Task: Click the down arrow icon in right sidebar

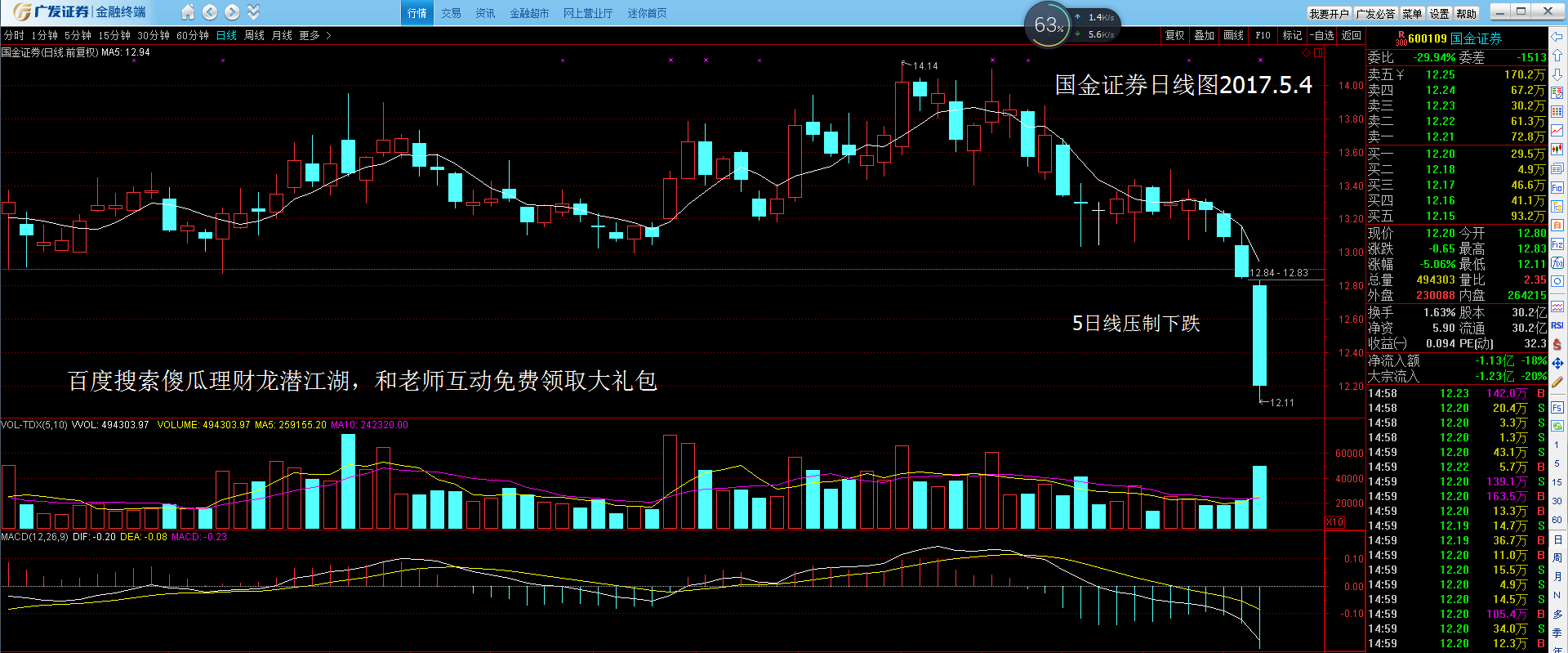Action: pos(1557,74)
